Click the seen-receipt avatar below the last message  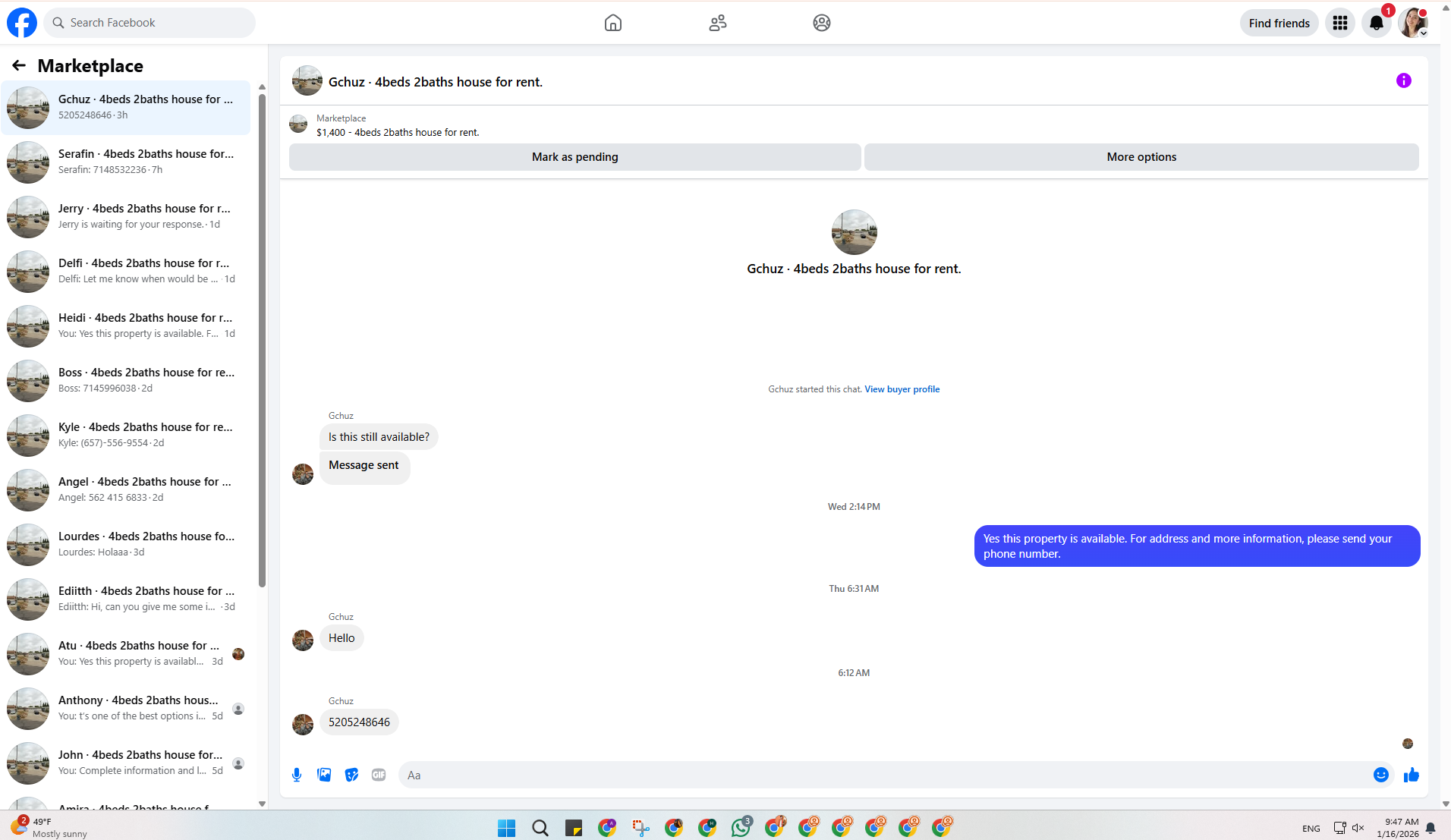[x=1408, y=744]
